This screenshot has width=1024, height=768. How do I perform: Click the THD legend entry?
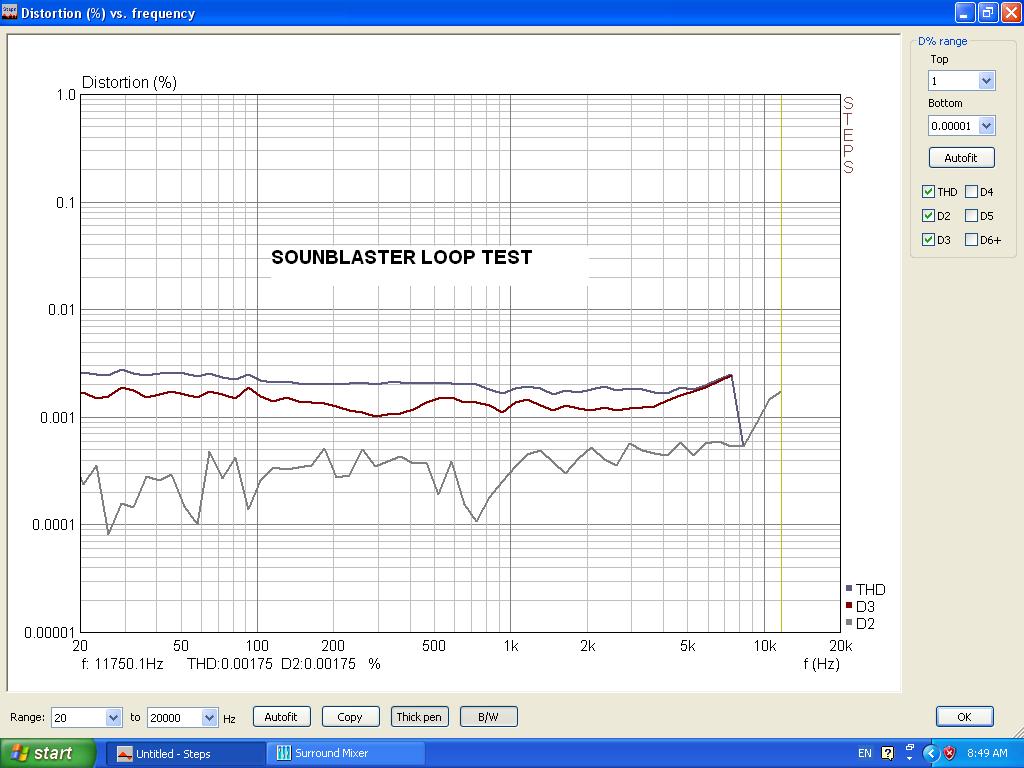[x=865, y=590]
